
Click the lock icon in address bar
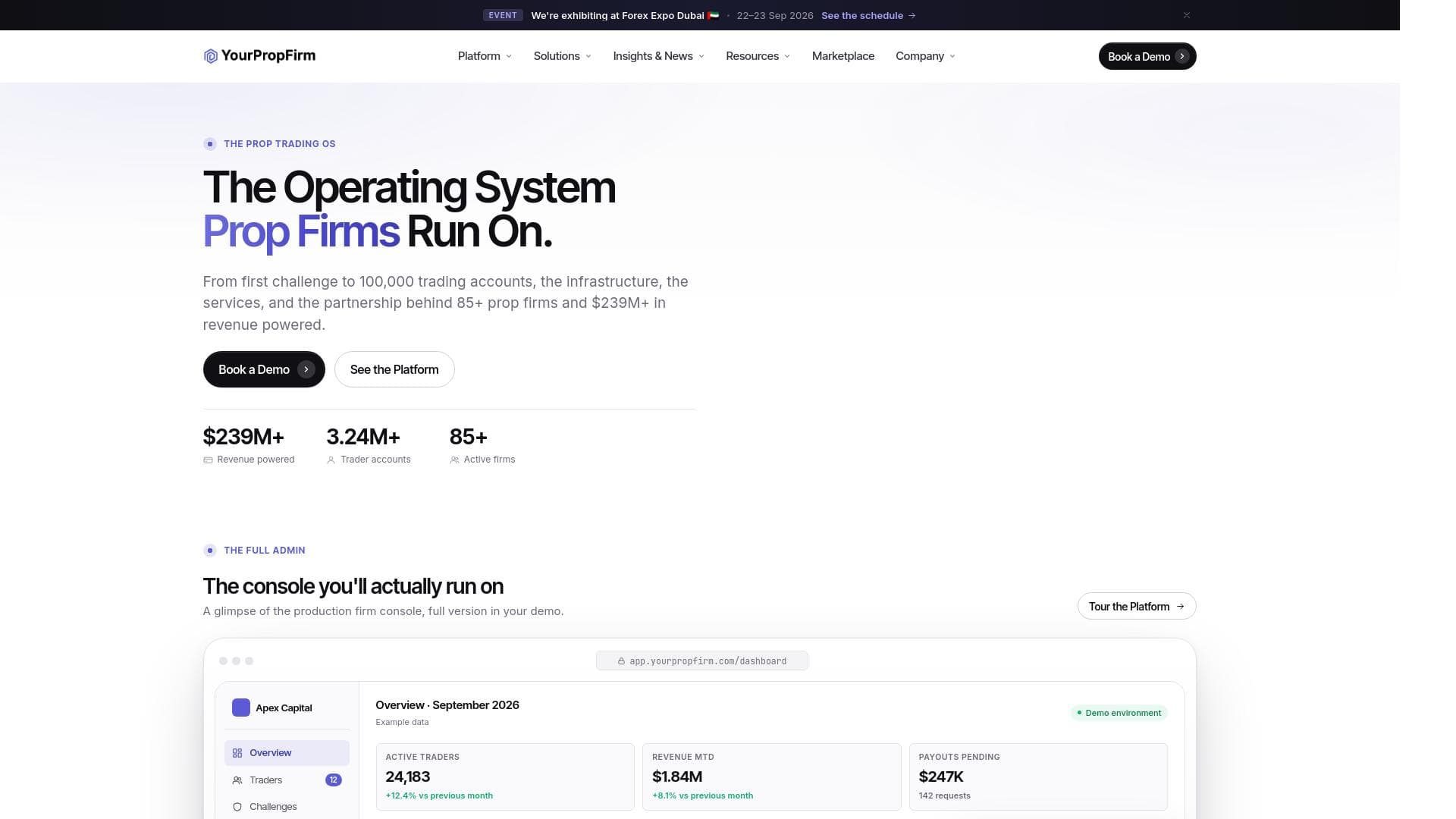pos(621,661)
